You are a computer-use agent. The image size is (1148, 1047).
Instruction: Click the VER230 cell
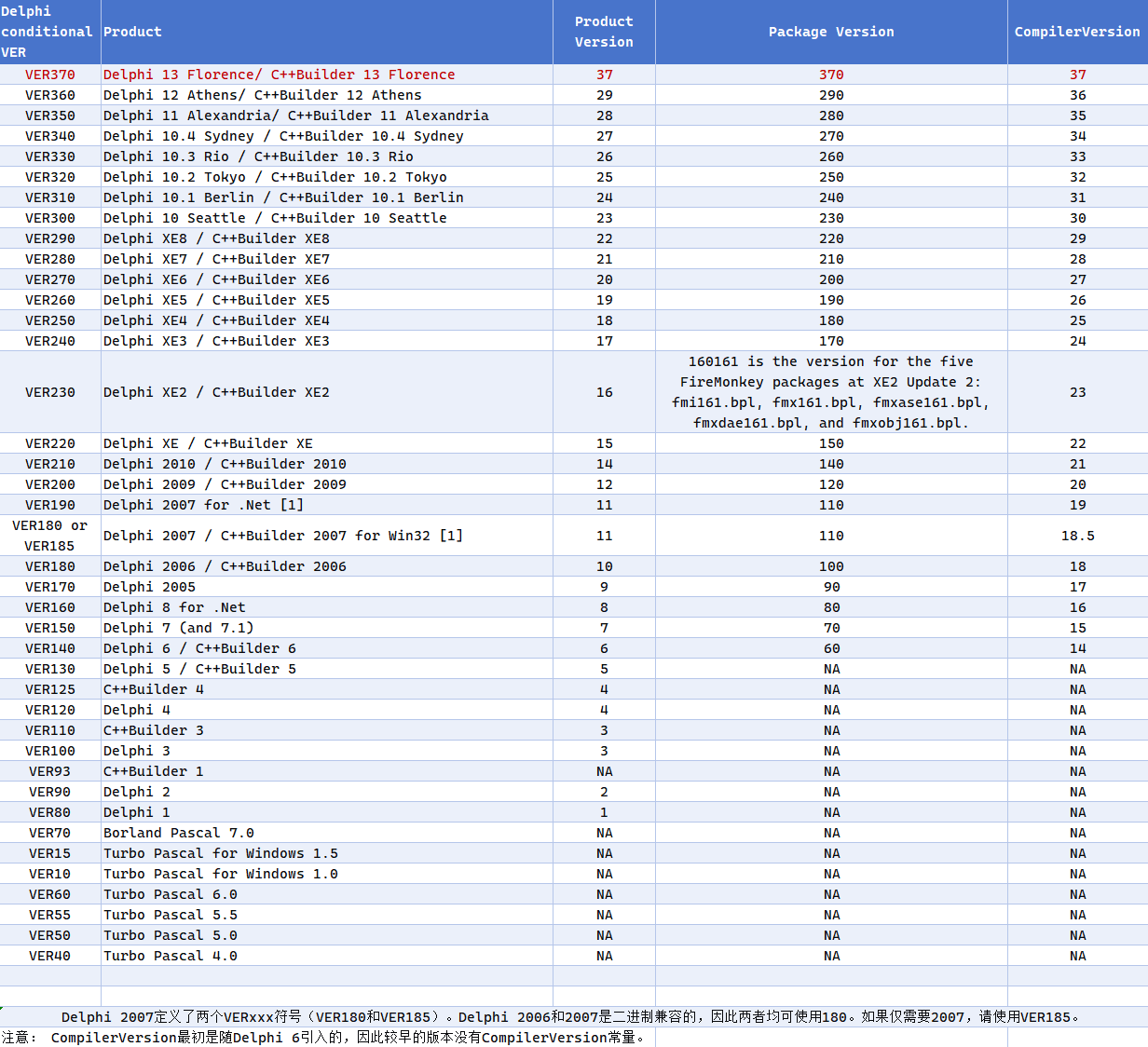click(x=50, y=392)
